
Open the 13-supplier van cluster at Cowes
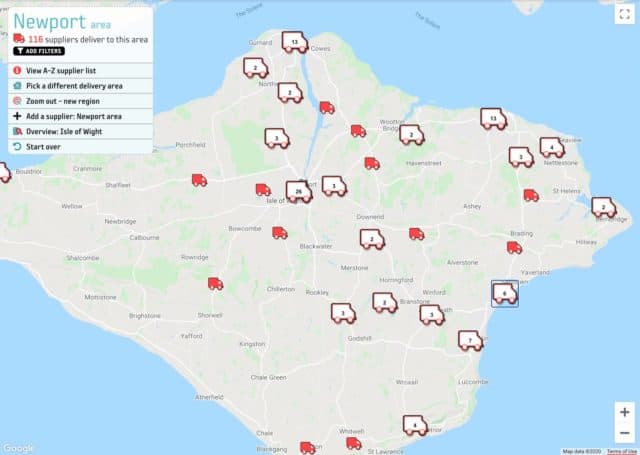click(294, 42)
